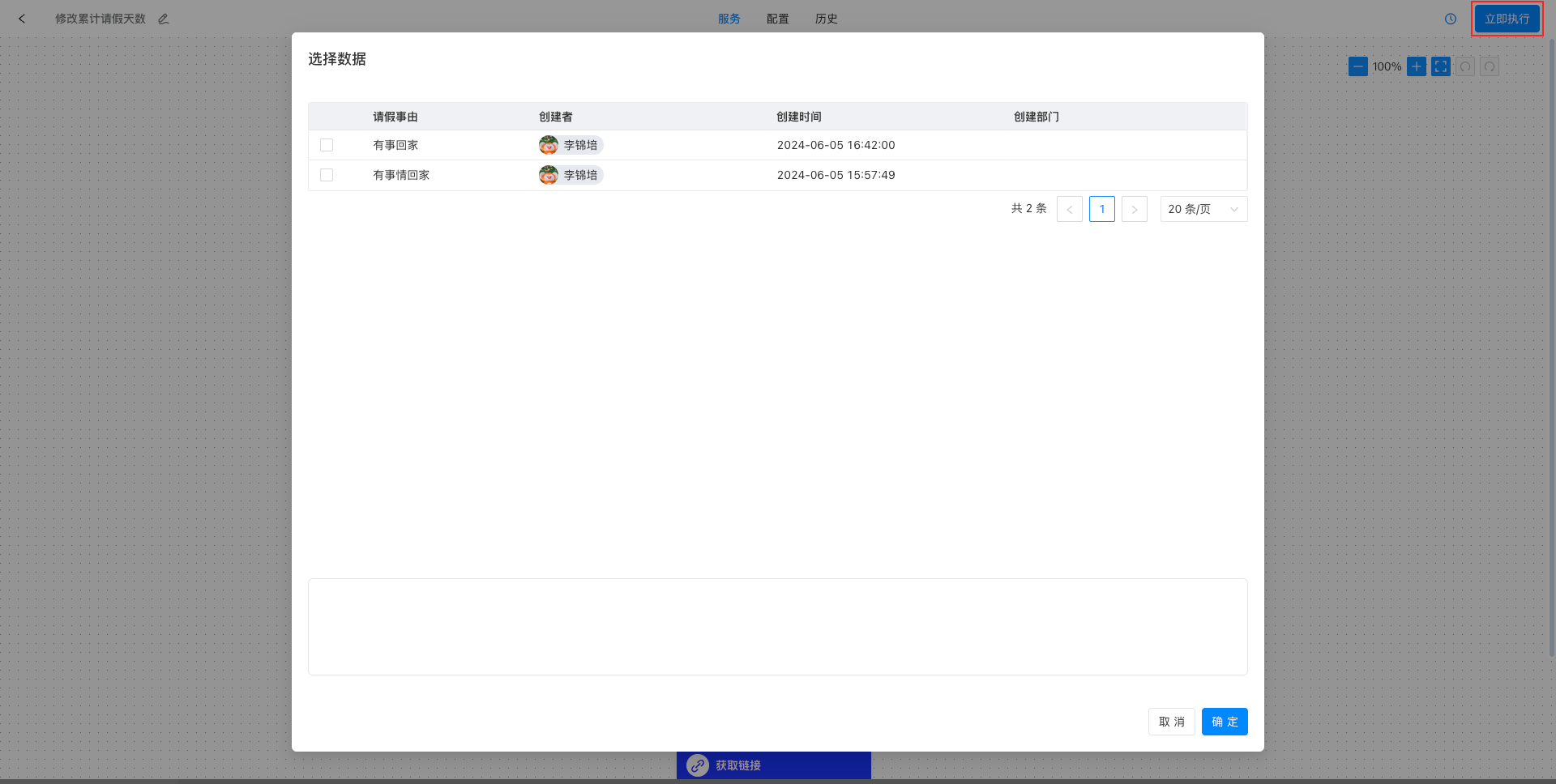1556x784 pixels.
Task: Open the 20 条/页 page size dropdown
Action: [x=1203, y=209]
